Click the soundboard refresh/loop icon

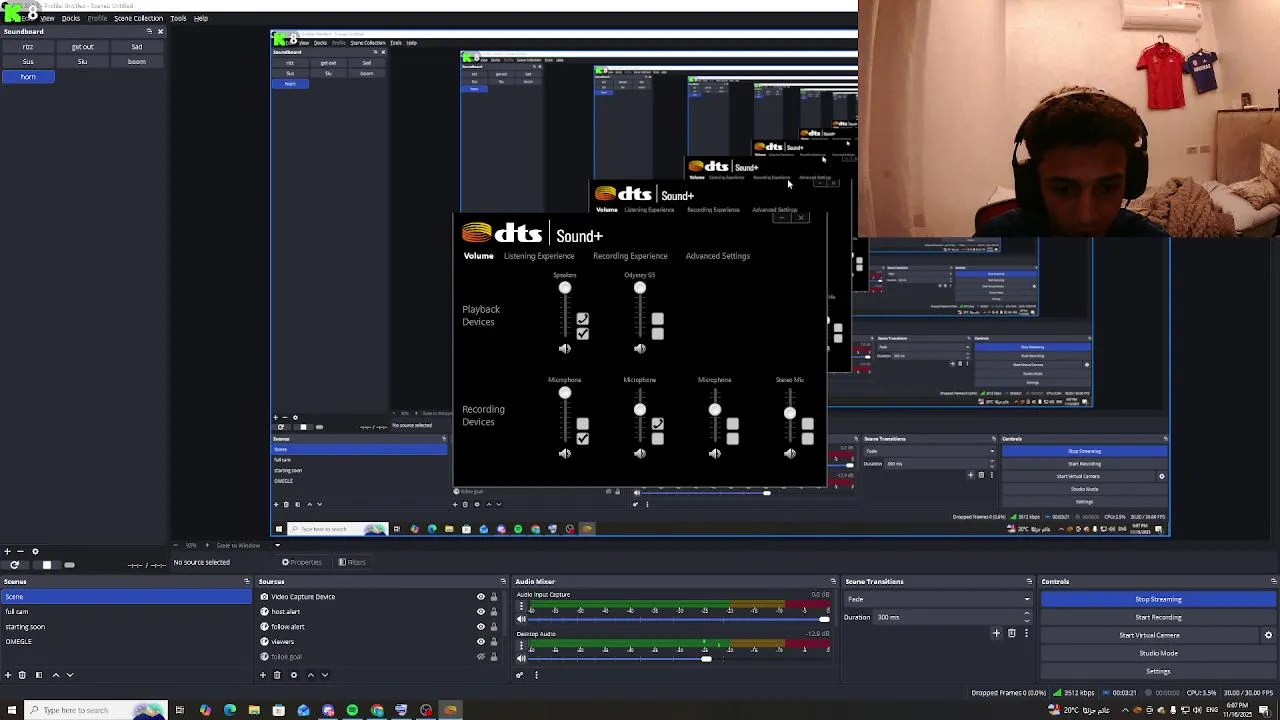[14, 565]
